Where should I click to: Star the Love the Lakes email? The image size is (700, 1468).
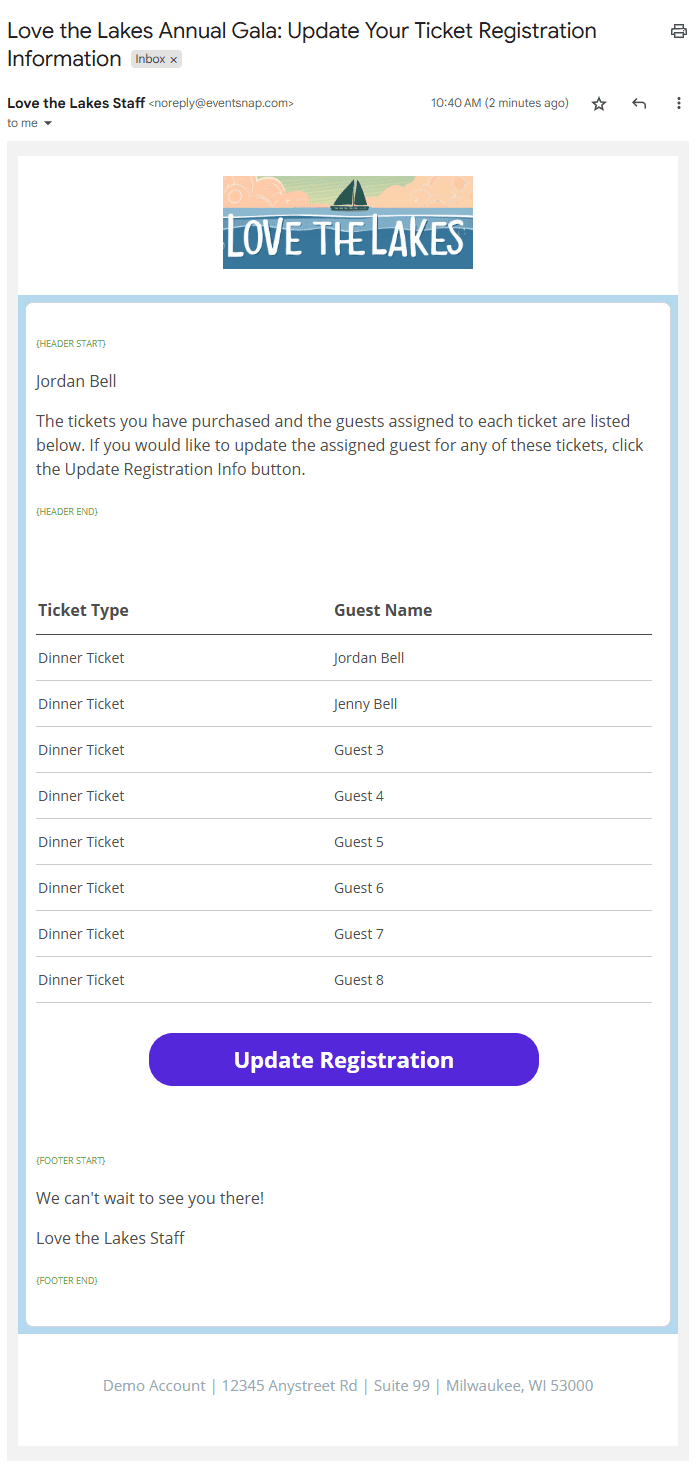(x=599, y=104)
